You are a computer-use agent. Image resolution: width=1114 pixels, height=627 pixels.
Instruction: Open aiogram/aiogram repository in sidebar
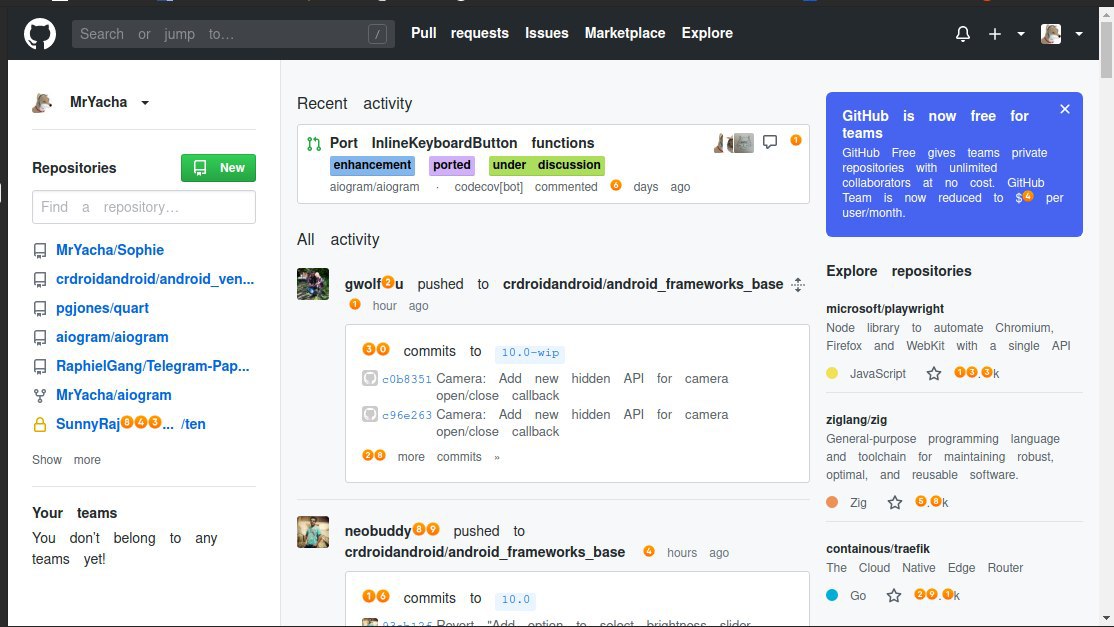pos(112,337)
